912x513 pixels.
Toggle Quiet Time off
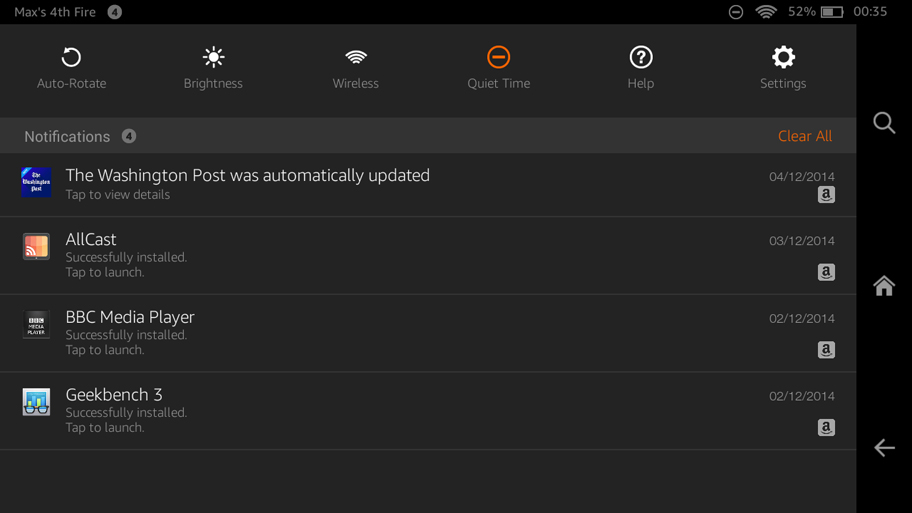coord(498,57)
